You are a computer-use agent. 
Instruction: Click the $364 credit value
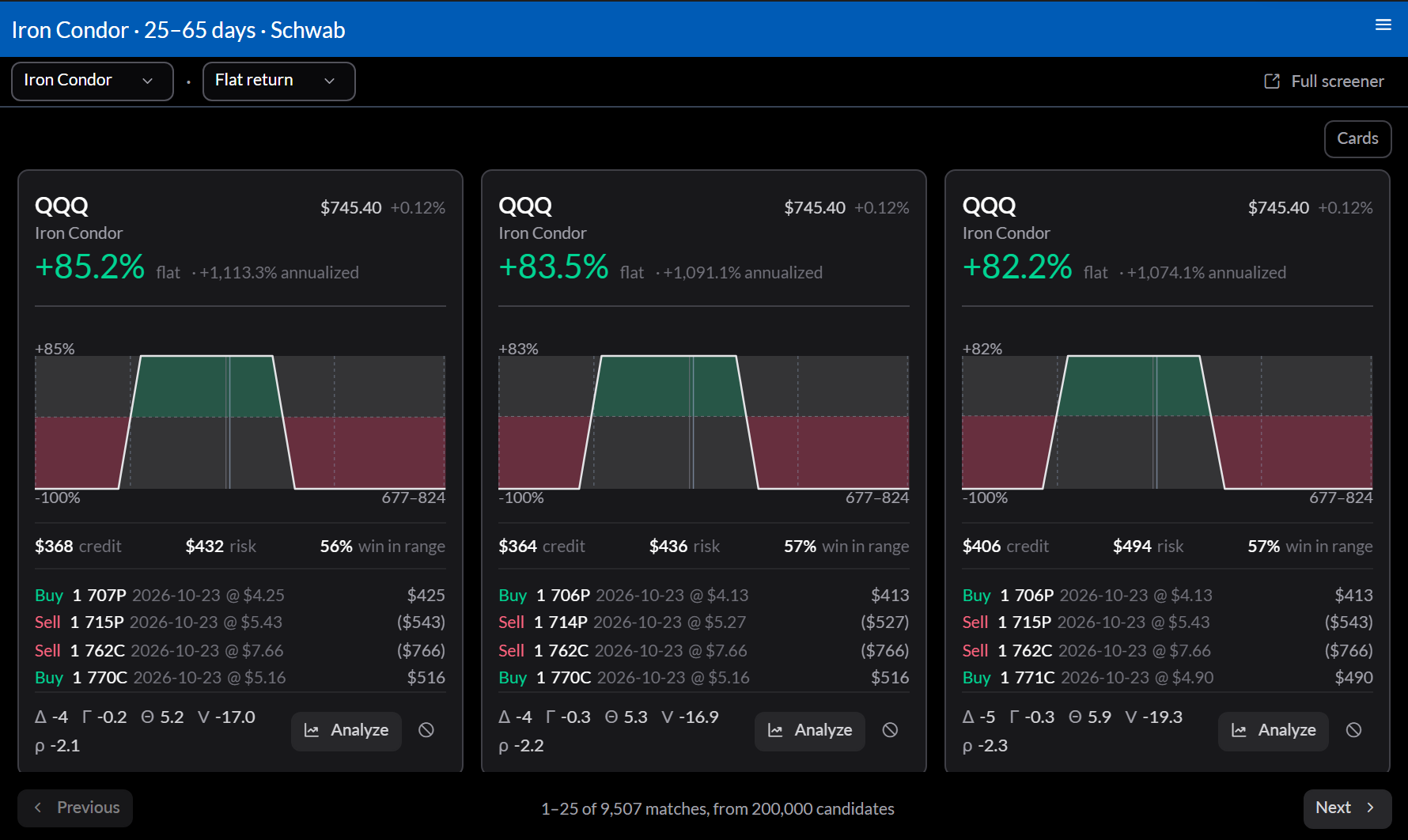tap(542, 547)
